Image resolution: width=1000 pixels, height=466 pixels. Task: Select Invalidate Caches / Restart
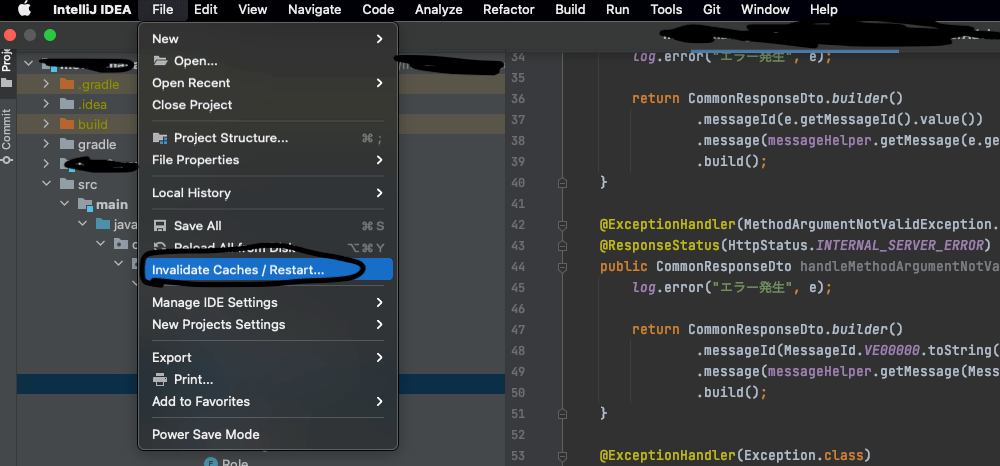(x=238, y=270)
